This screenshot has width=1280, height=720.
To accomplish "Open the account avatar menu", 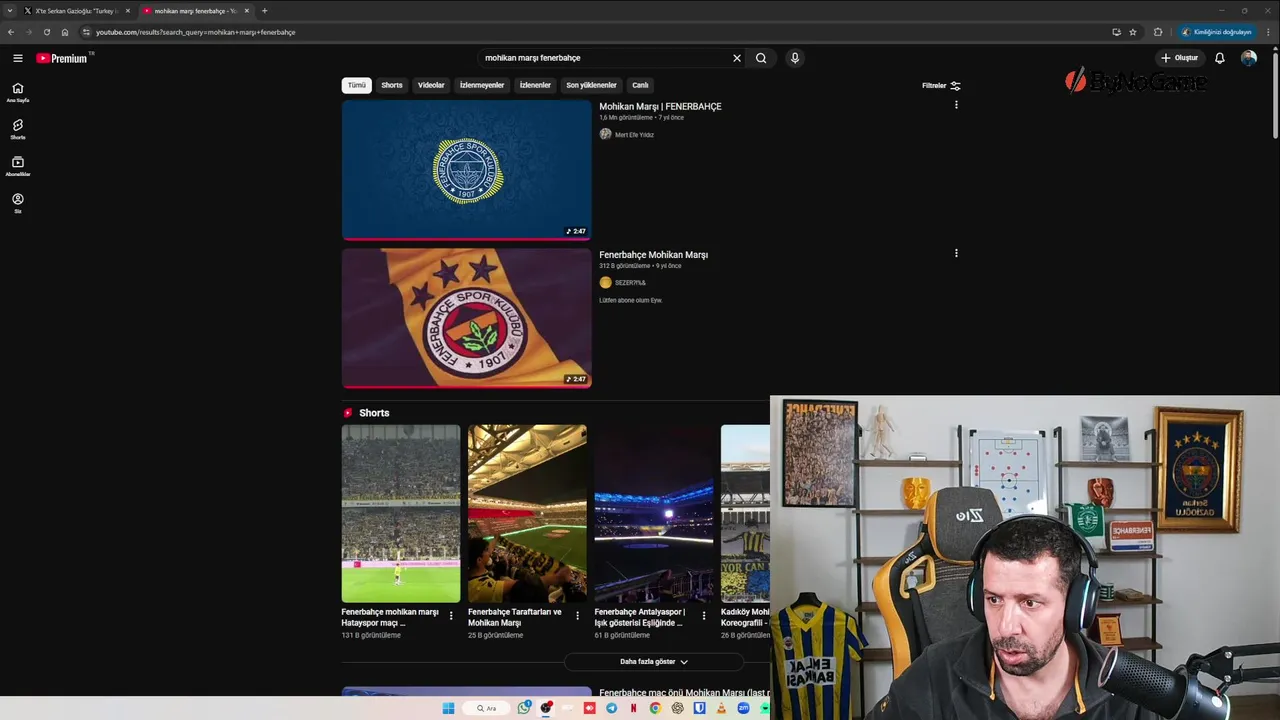I will [1249, 58].
